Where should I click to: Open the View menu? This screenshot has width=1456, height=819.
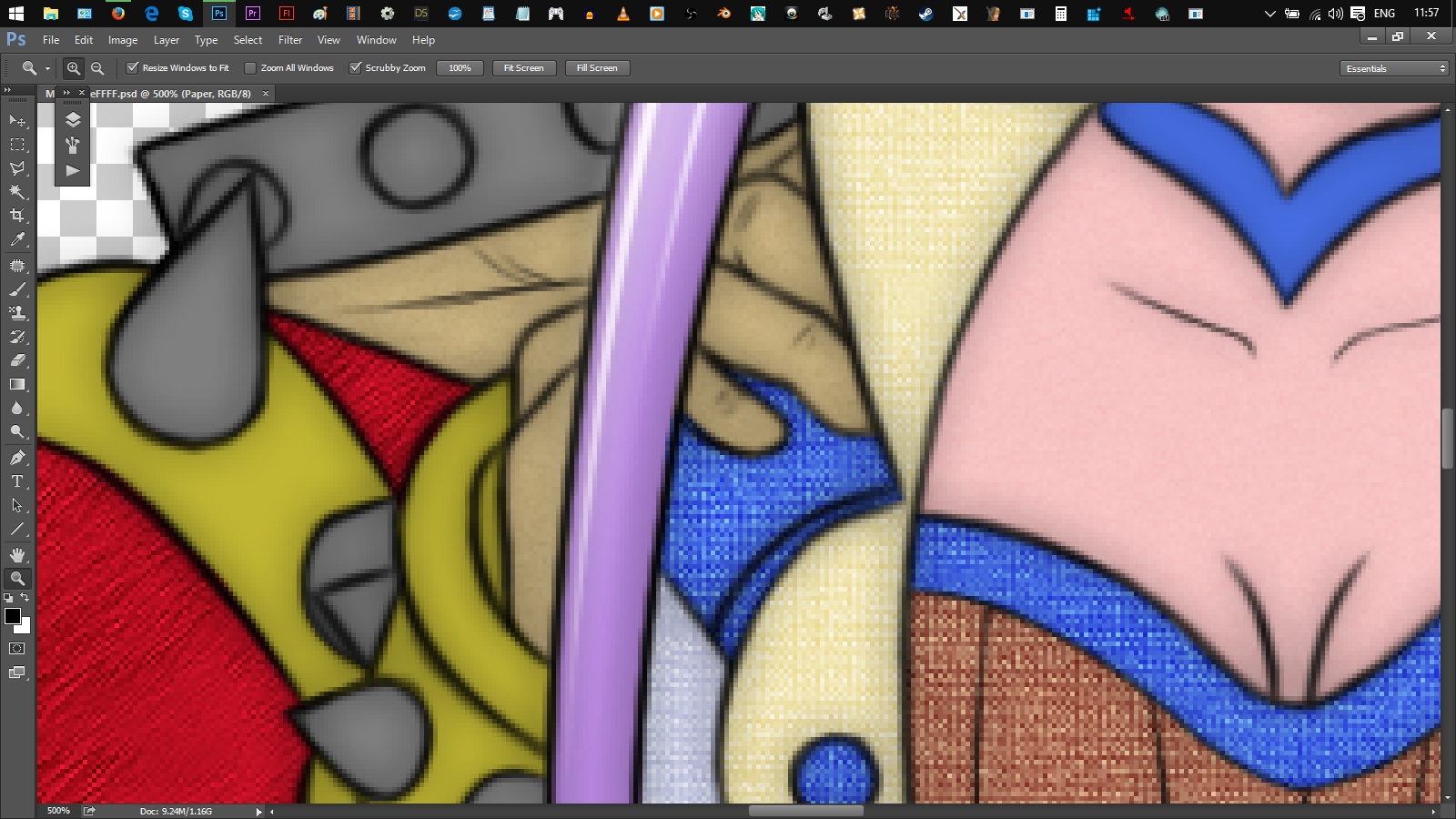point(329,40)
